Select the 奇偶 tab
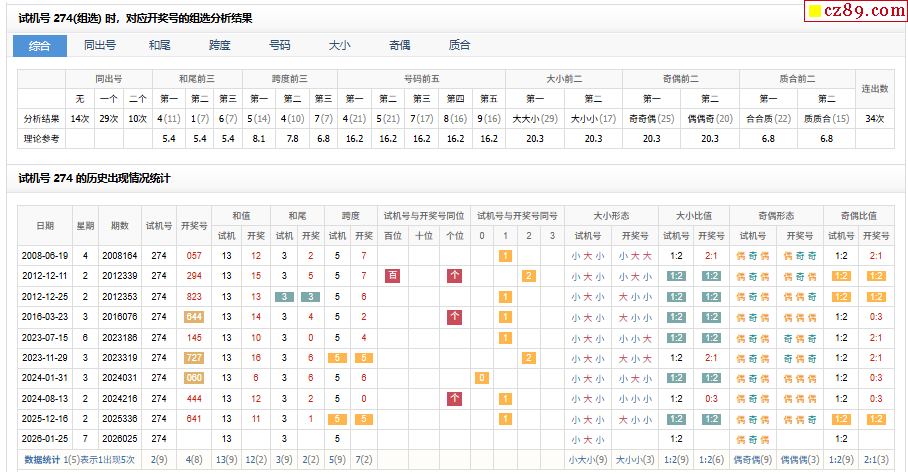 (399, 46)
